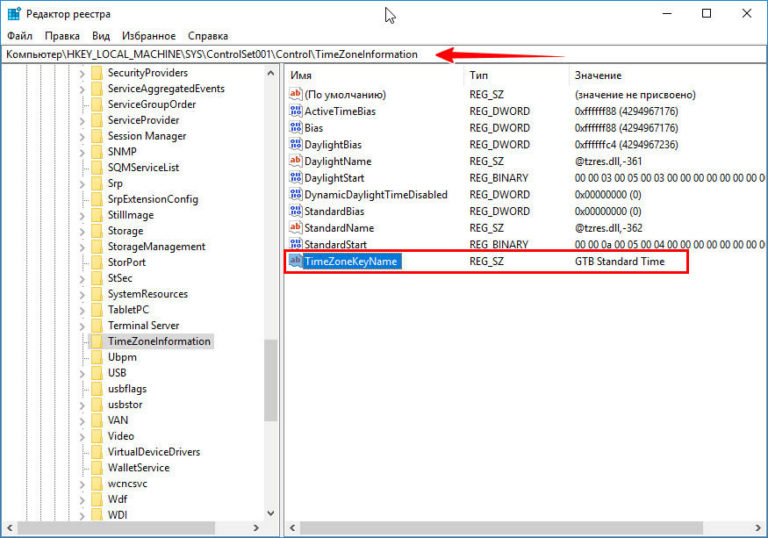Click the TimeZoneKeyName value icon
The width and height of the screenshot is (768, 538).
pyautogui.click(x=295, y=261)
